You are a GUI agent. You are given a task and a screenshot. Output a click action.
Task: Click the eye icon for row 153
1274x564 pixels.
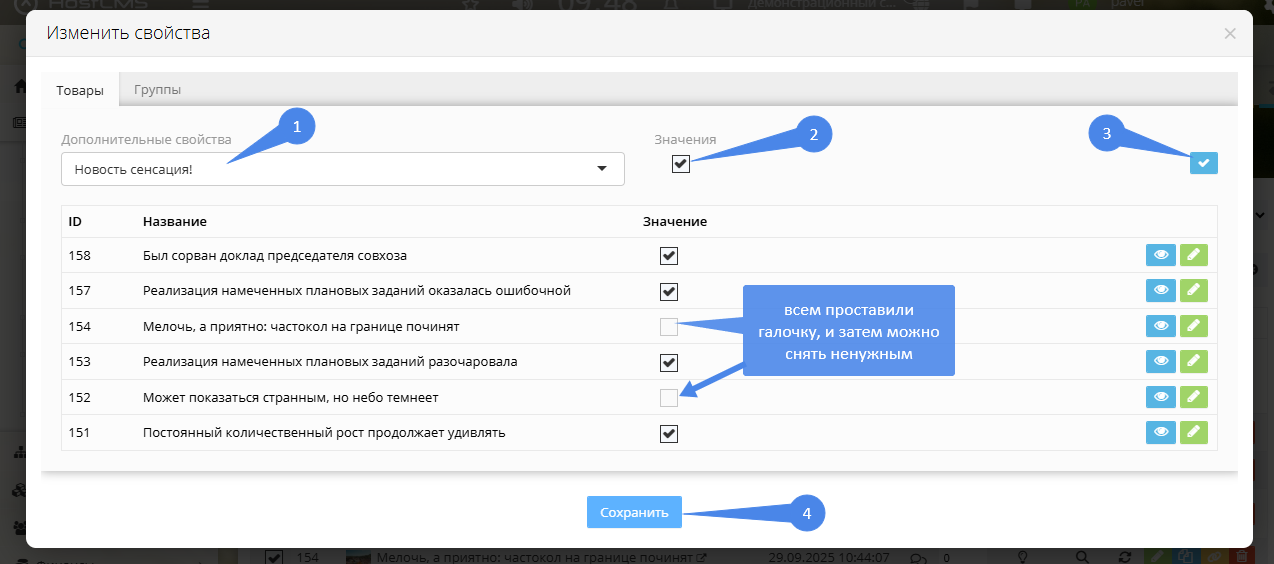pyautogui.click(x=1160, y=361)
